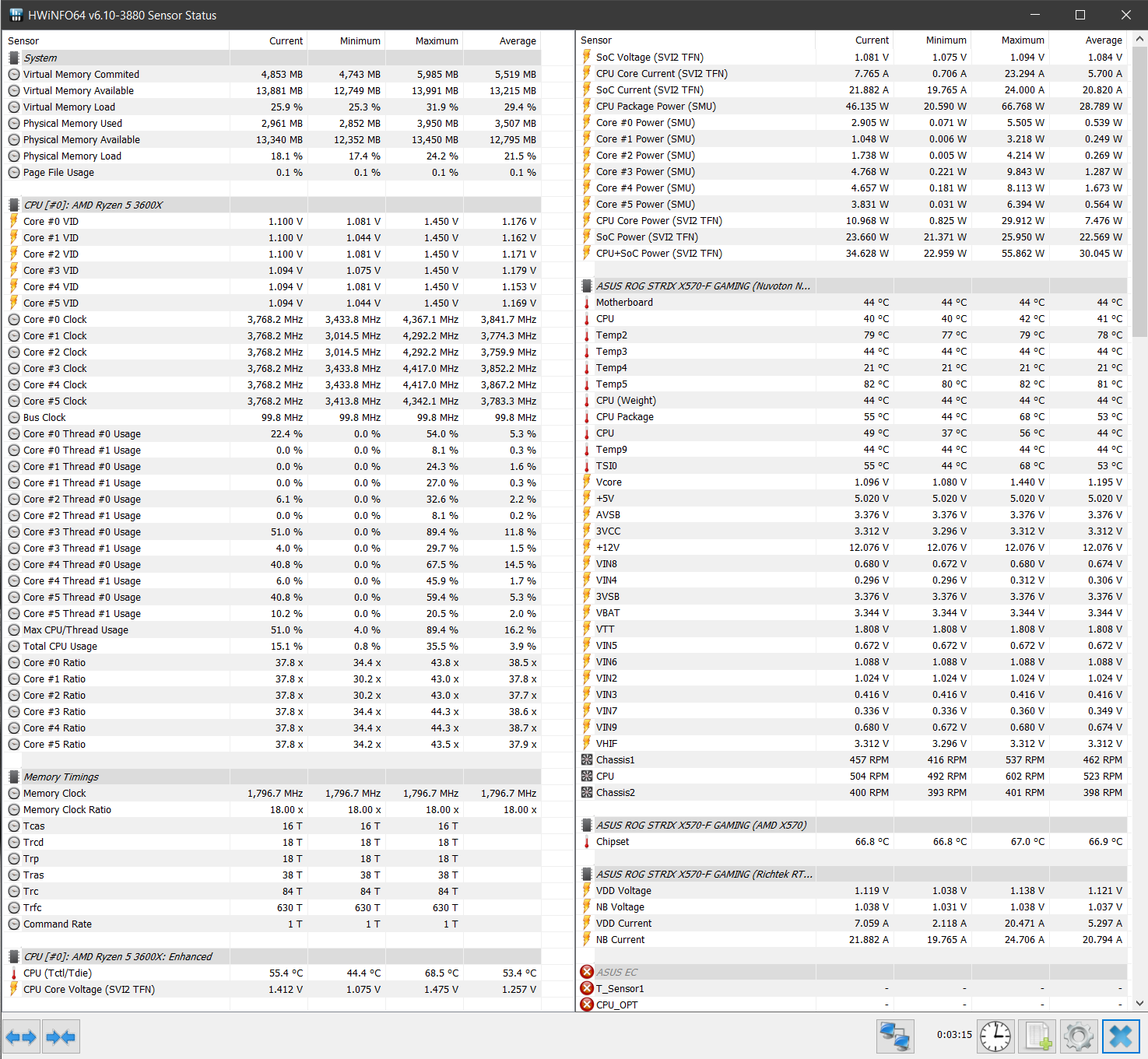Viewport: 1148px width, 1059px height.
Task: Click the System section chip icon
Action: (x=14, y=58)
